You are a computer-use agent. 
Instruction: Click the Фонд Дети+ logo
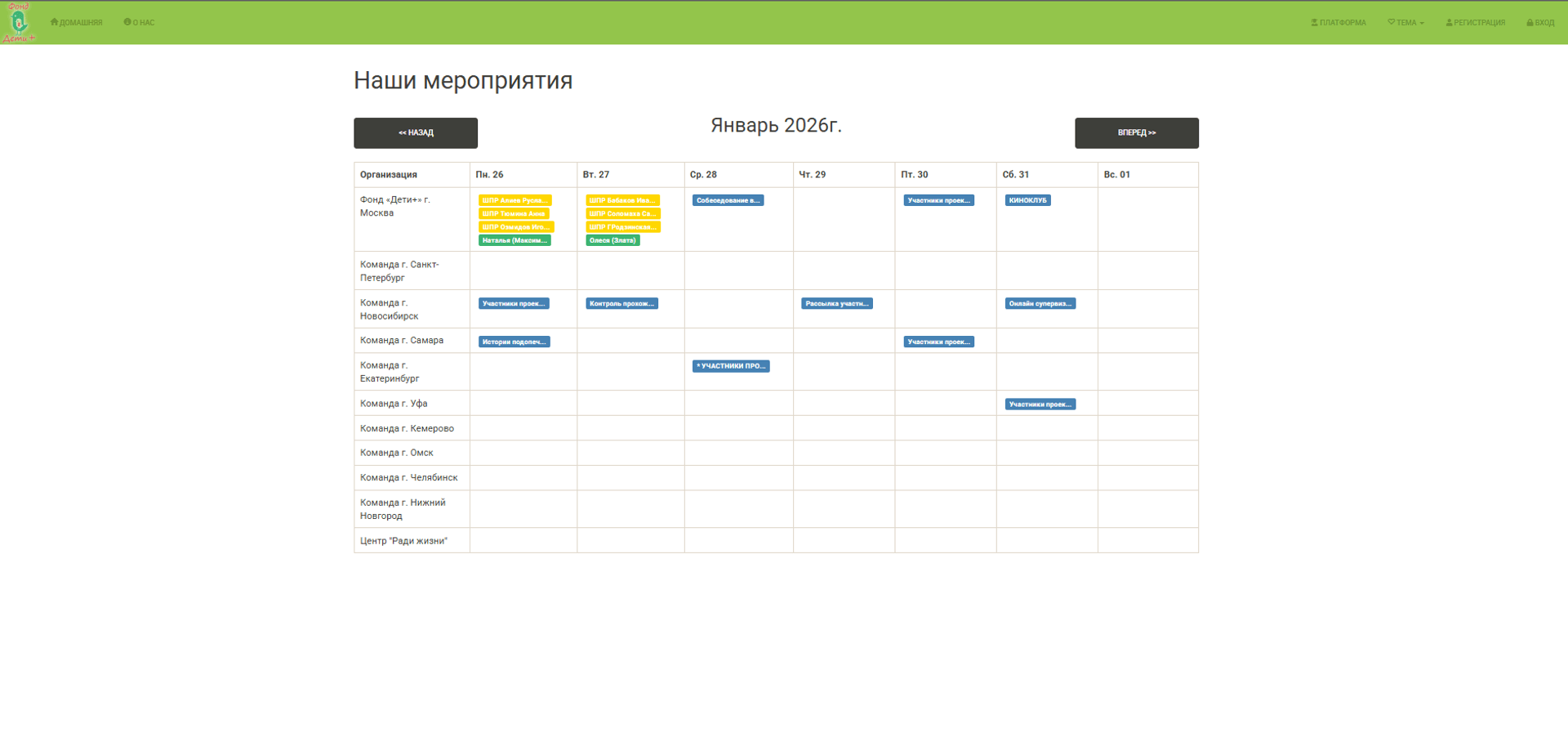pyautogui.click(x=19, y=23)
